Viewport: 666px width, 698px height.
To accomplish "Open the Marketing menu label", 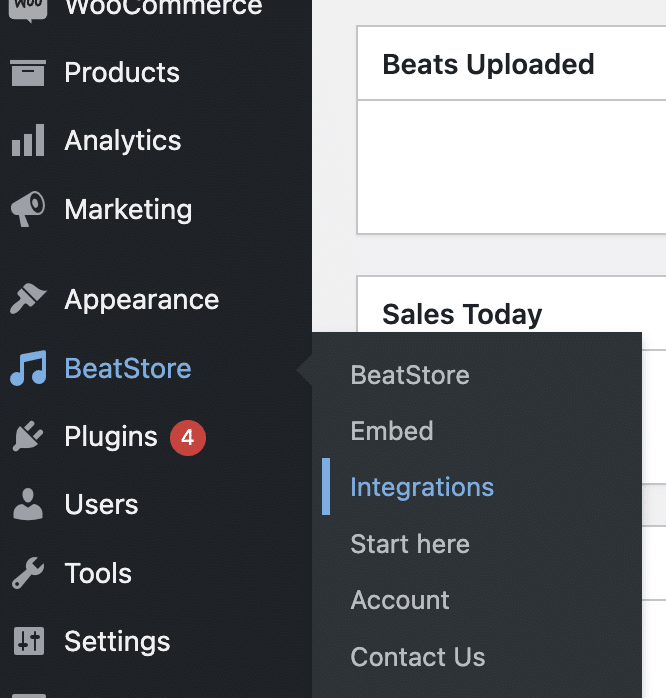I will [128, 209].
